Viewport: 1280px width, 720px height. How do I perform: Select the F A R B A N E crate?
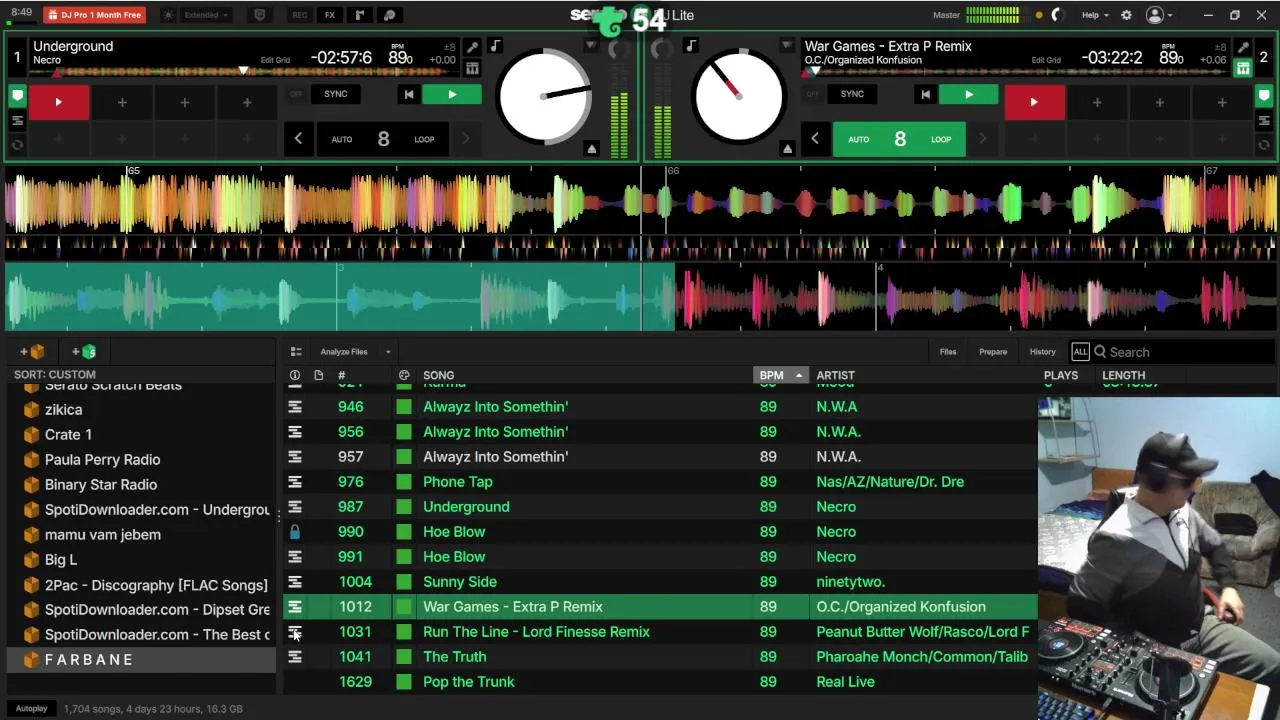[140, 660]
